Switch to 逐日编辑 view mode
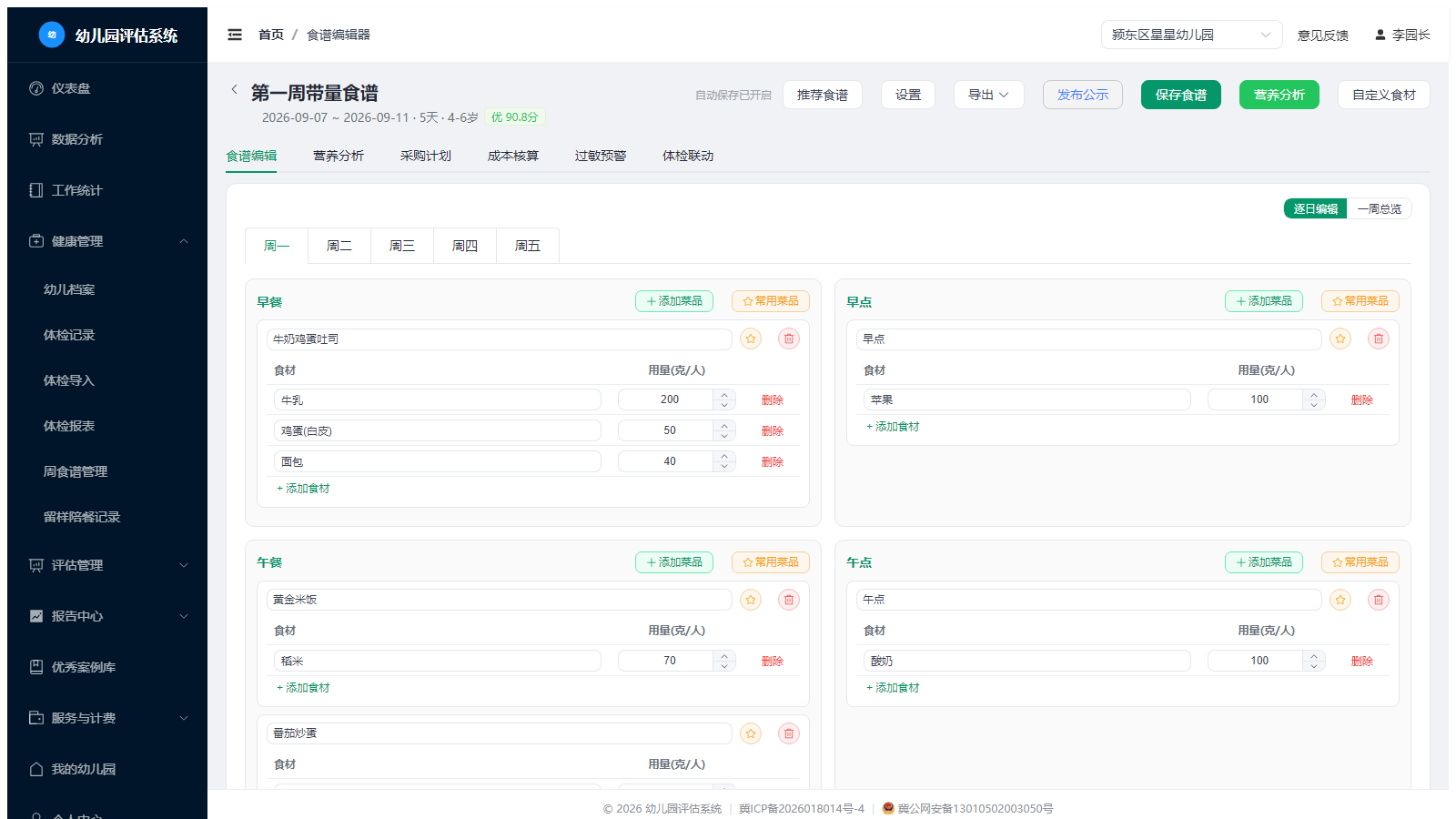This screenshot has height=819, width=1456. (1315, 208)
